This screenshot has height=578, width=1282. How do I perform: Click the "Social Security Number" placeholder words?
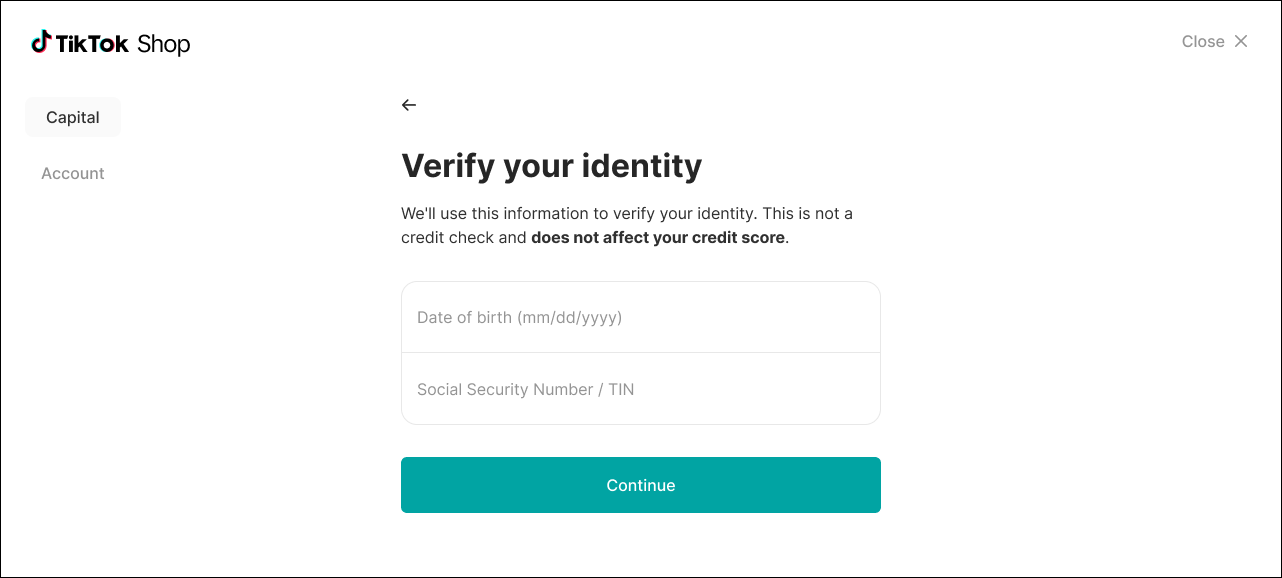coord(505,389)
